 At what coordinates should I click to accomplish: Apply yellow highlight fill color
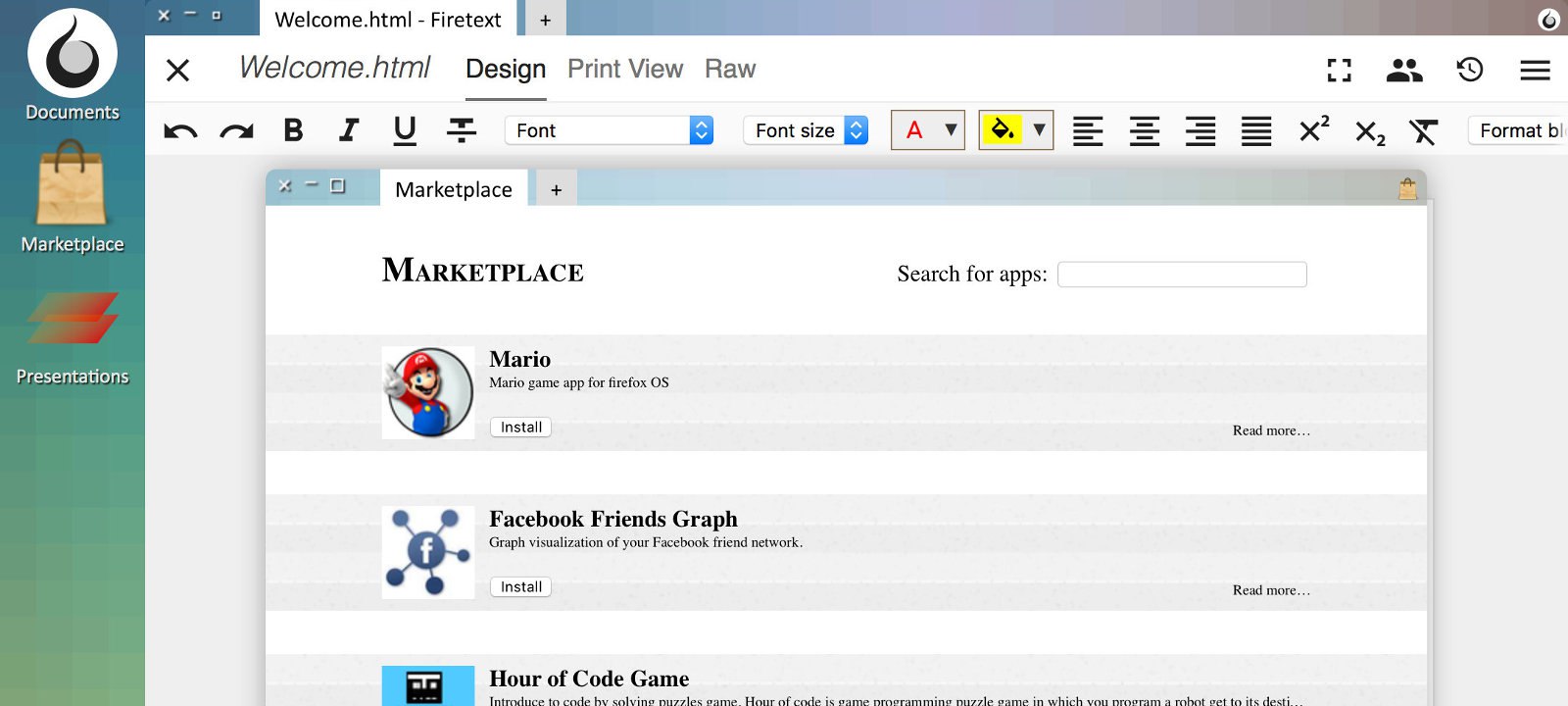click(1003, 129)
